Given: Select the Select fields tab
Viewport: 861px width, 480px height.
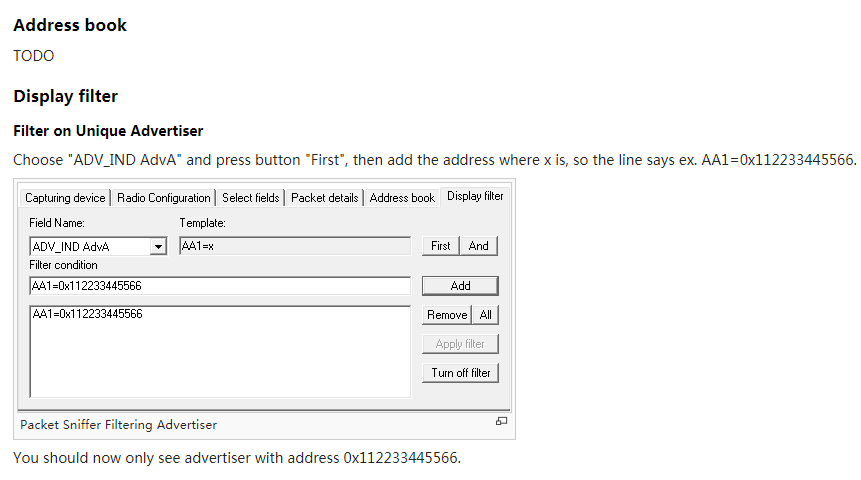Looking at the screenshot, I should point(251,198).
